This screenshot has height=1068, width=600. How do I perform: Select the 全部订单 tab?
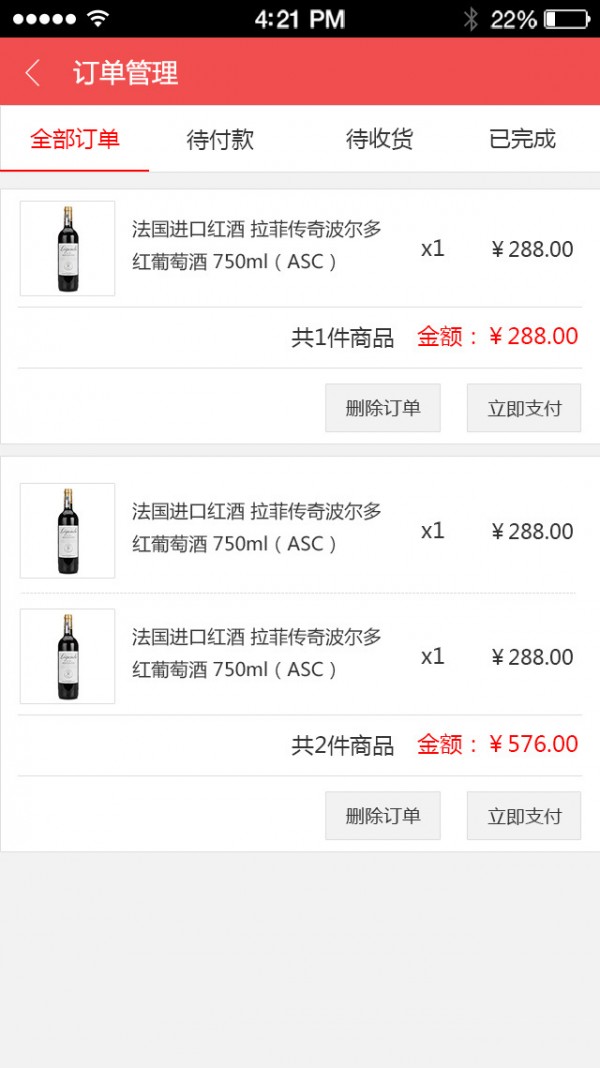pyautogui.click(x=75, y=139)
